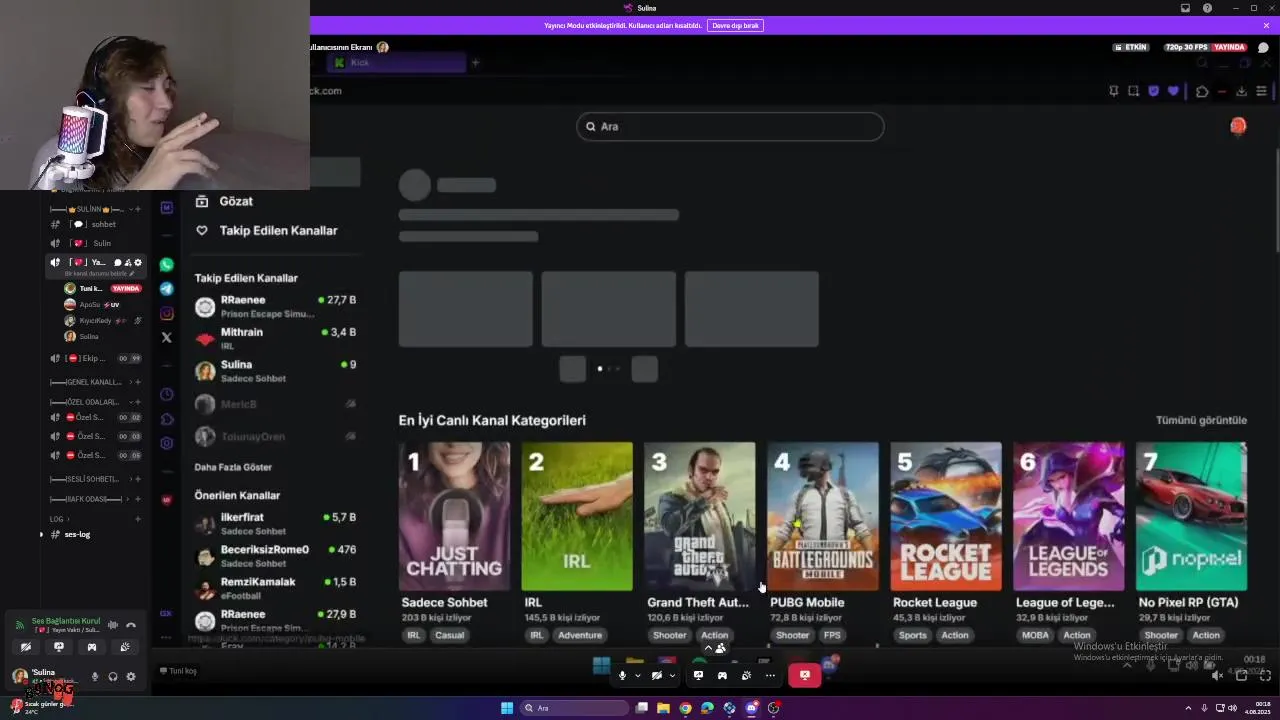
Task: Click the ETKİN status badge
Action: (x=1131, y=47)
